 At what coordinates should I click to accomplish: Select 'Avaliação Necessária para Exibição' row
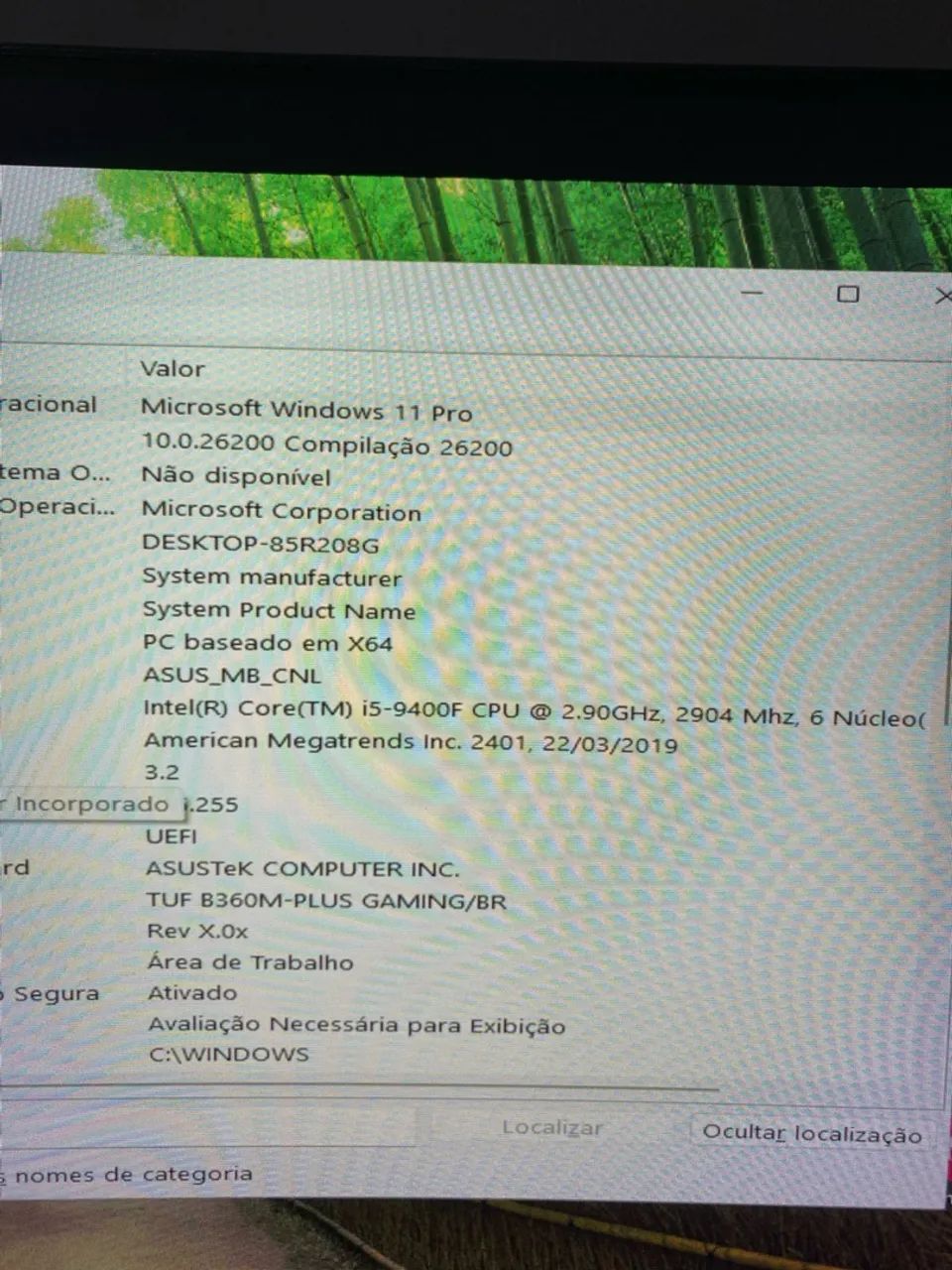[357, 1025]
